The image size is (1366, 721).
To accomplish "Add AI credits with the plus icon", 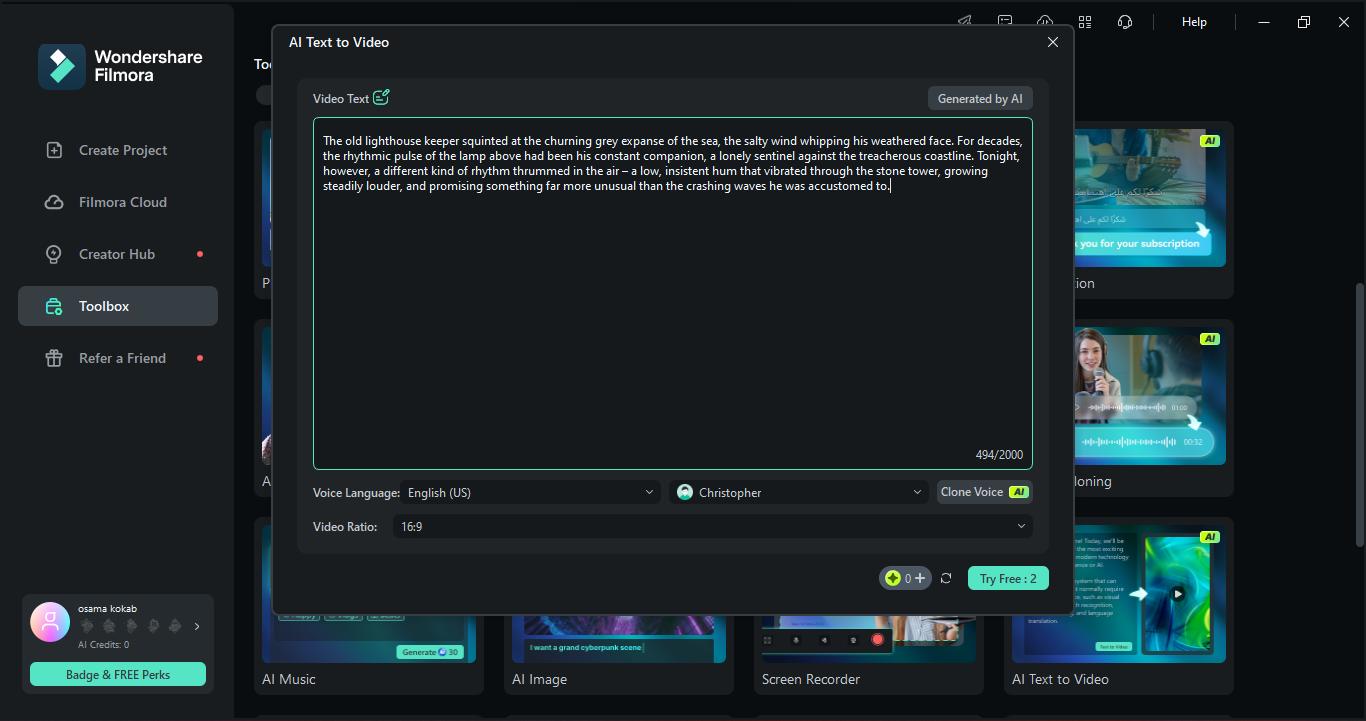I will point(919,578).
